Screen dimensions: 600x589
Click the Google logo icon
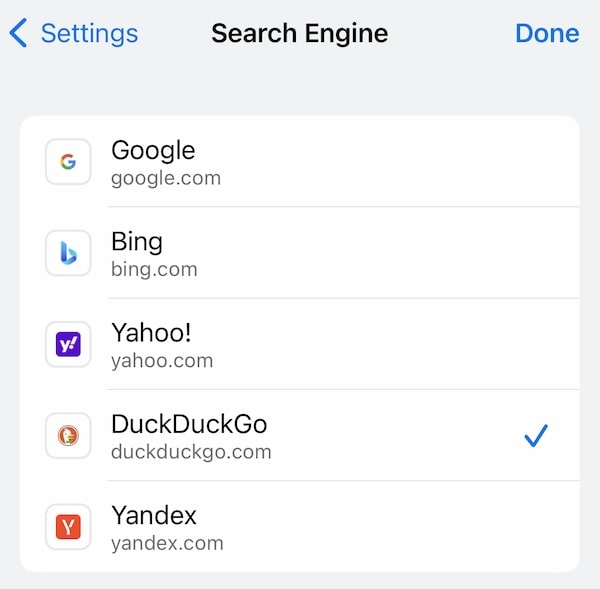pyautogui.click(x=68, y=162)
